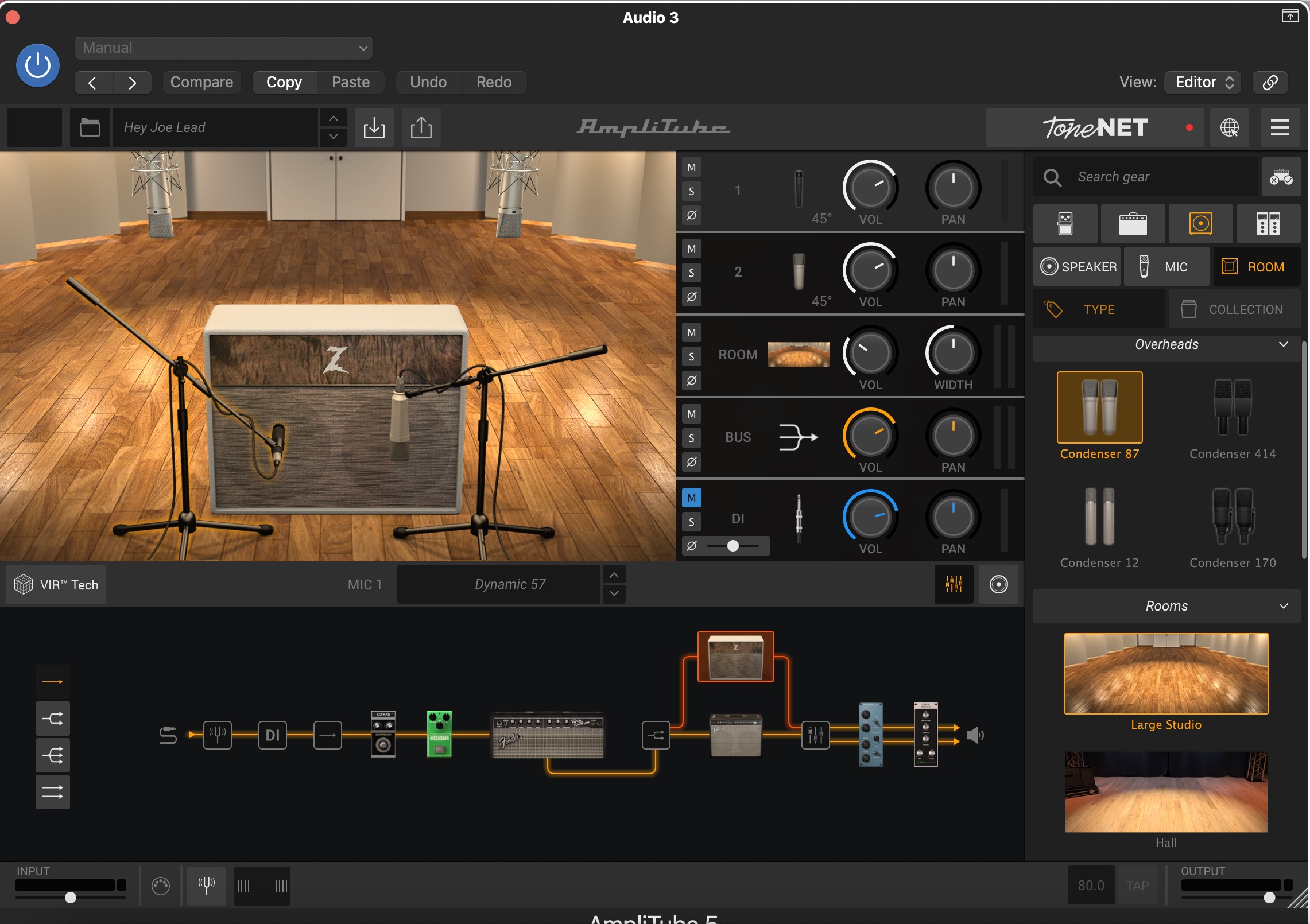Click the Copy button

[284, 83]
